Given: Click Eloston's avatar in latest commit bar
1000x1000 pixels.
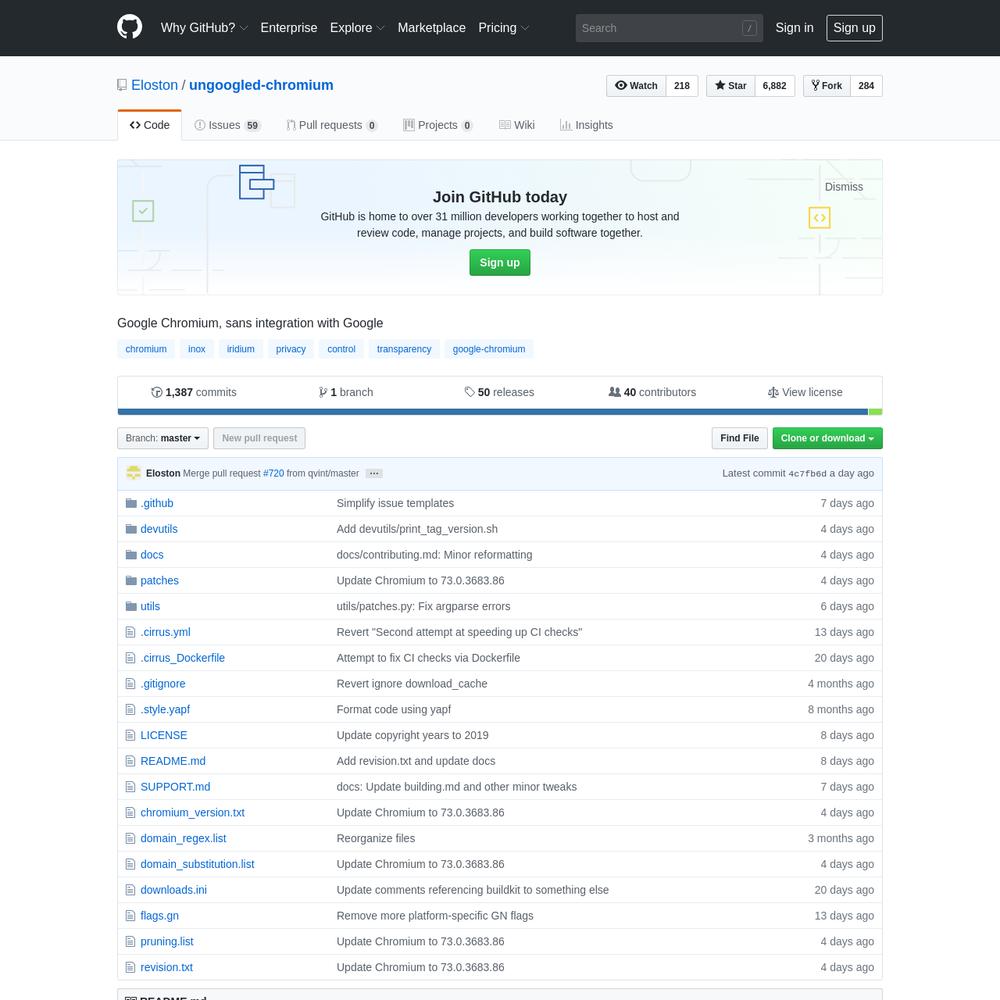Looking at the screenshot, I should point(133,473).
